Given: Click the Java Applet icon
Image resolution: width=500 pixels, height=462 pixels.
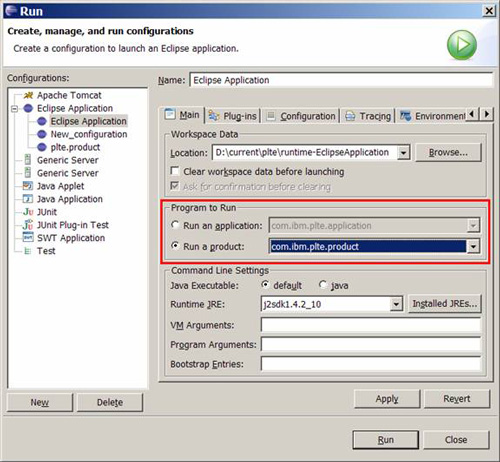Looking at the screenshot, I should point(28,186).
